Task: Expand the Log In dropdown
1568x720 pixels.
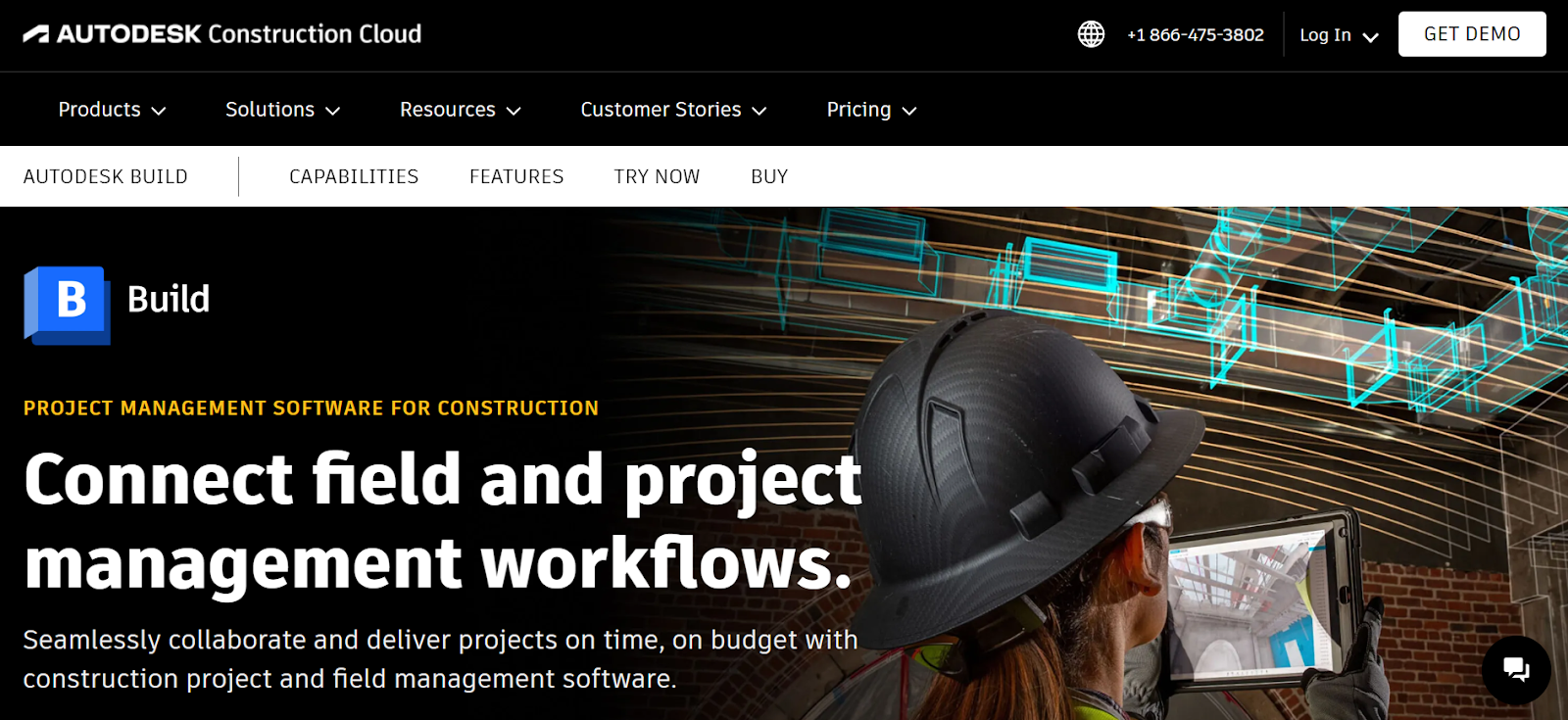Action: tap(1339, 35)
